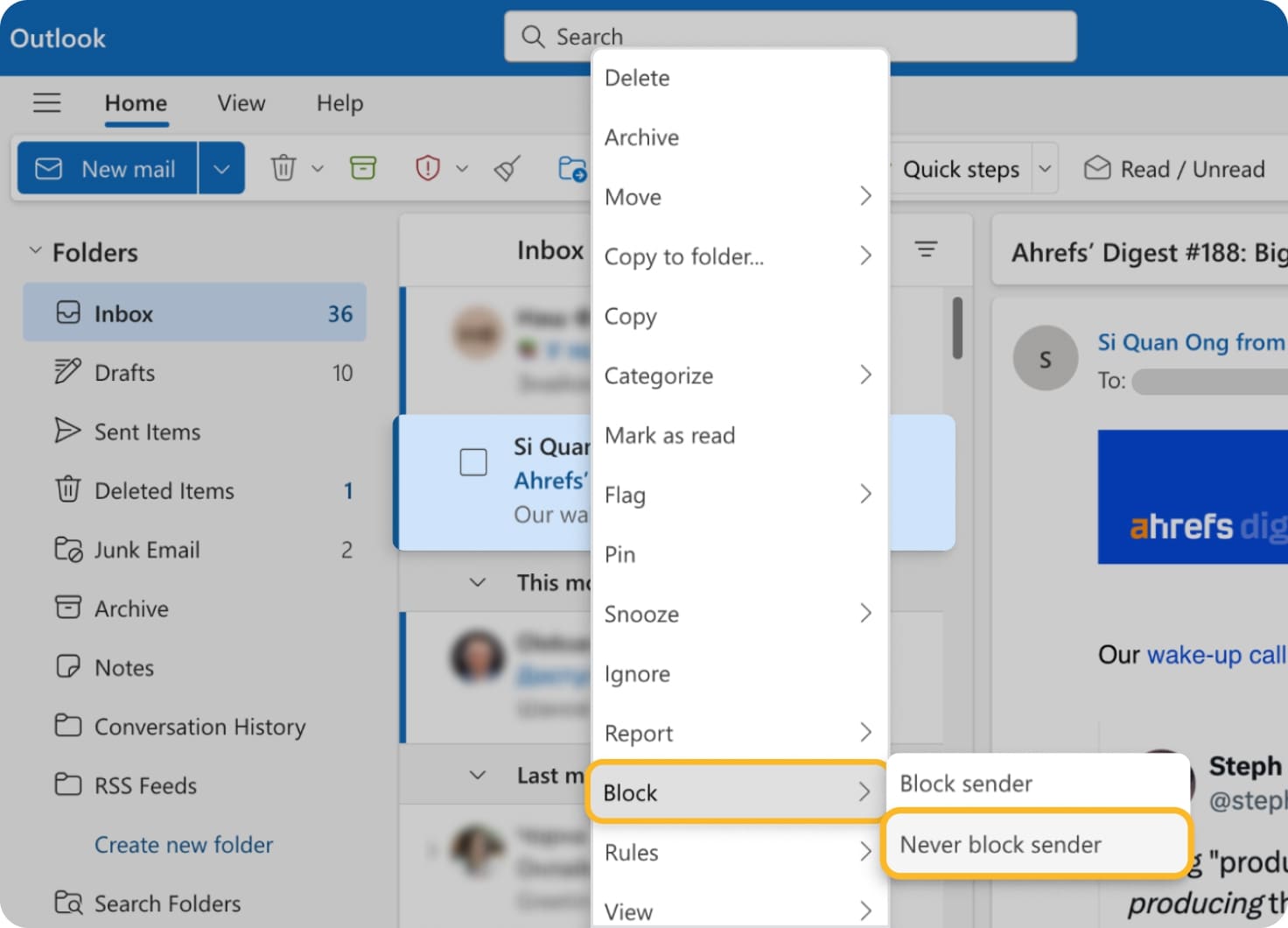Collapse the This month group chevron
The width and height of the screenshot is (1288, 928).
[x=478, y=582]
